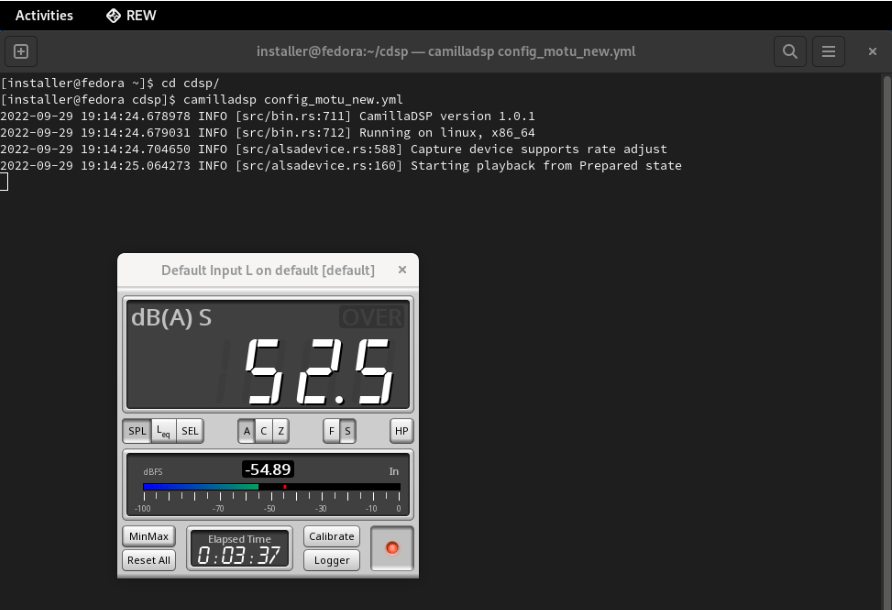This screenshot has width=892, height=610.
Task: Click the MinMax button
Action: (x=149, y=536)
